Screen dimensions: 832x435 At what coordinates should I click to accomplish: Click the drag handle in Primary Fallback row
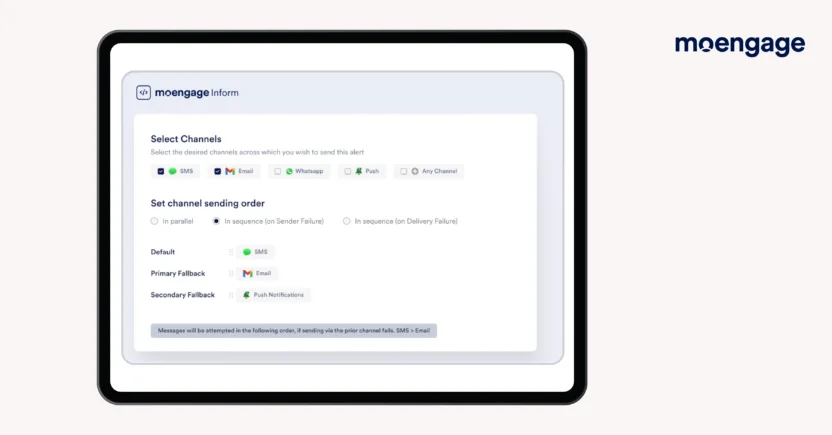[231, 273]
